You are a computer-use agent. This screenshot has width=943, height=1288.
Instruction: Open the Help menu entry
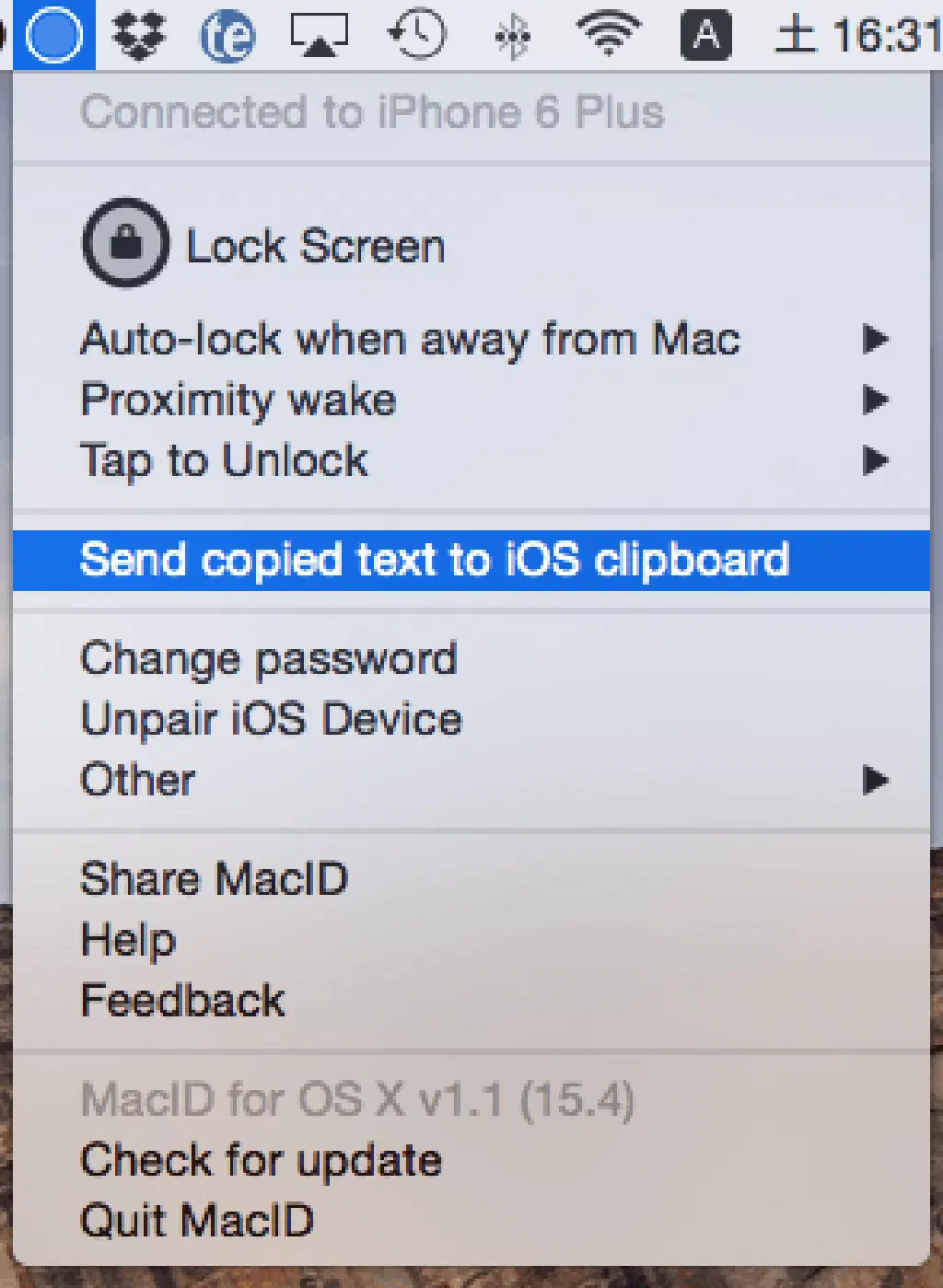(128, 940)
